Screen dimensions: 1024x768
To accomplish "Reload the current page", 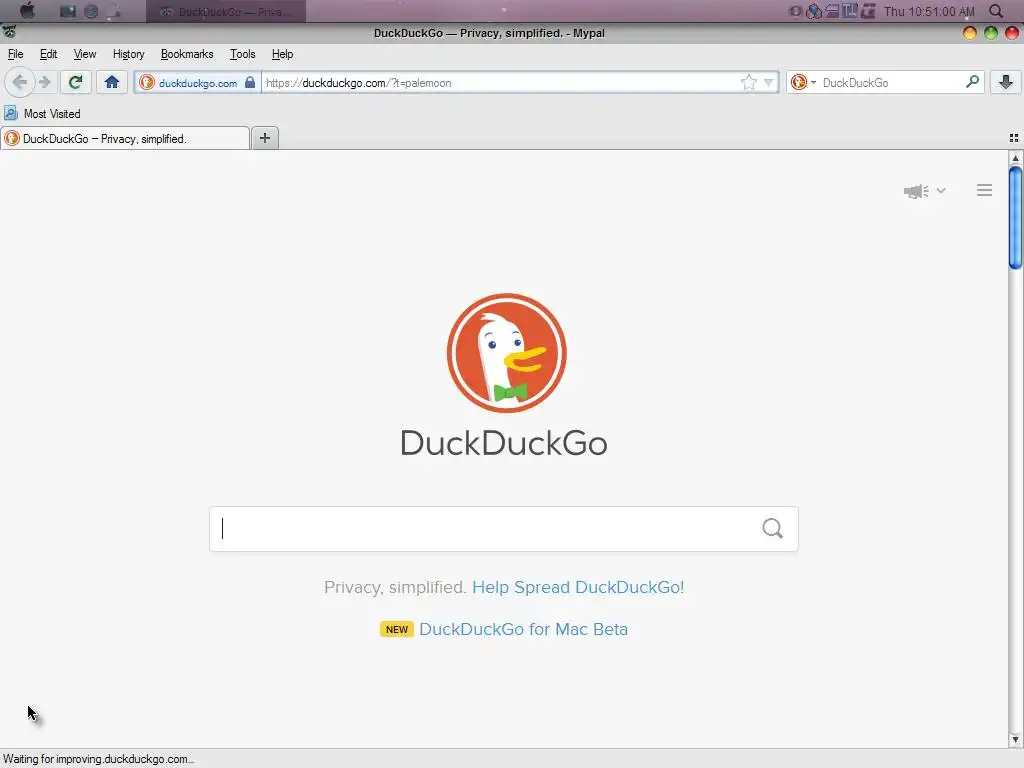I will click(x=75, y=82).
